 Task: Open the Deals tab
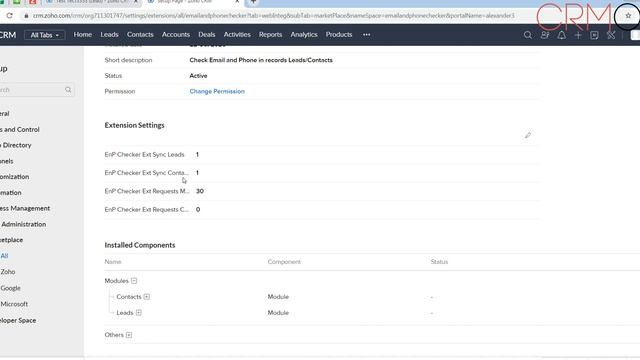click(x=207, y=35)
